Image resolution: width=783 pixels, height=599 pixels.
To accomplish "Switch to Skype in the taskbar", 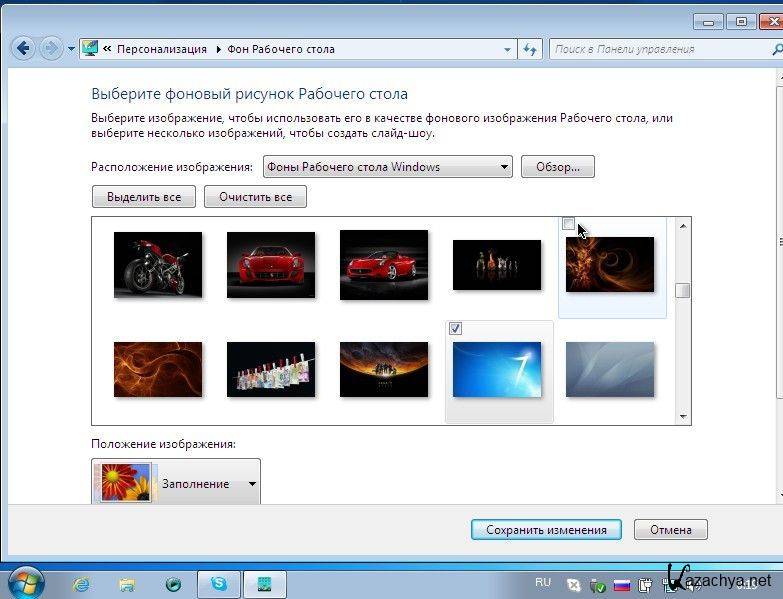I will coord(219,583).
